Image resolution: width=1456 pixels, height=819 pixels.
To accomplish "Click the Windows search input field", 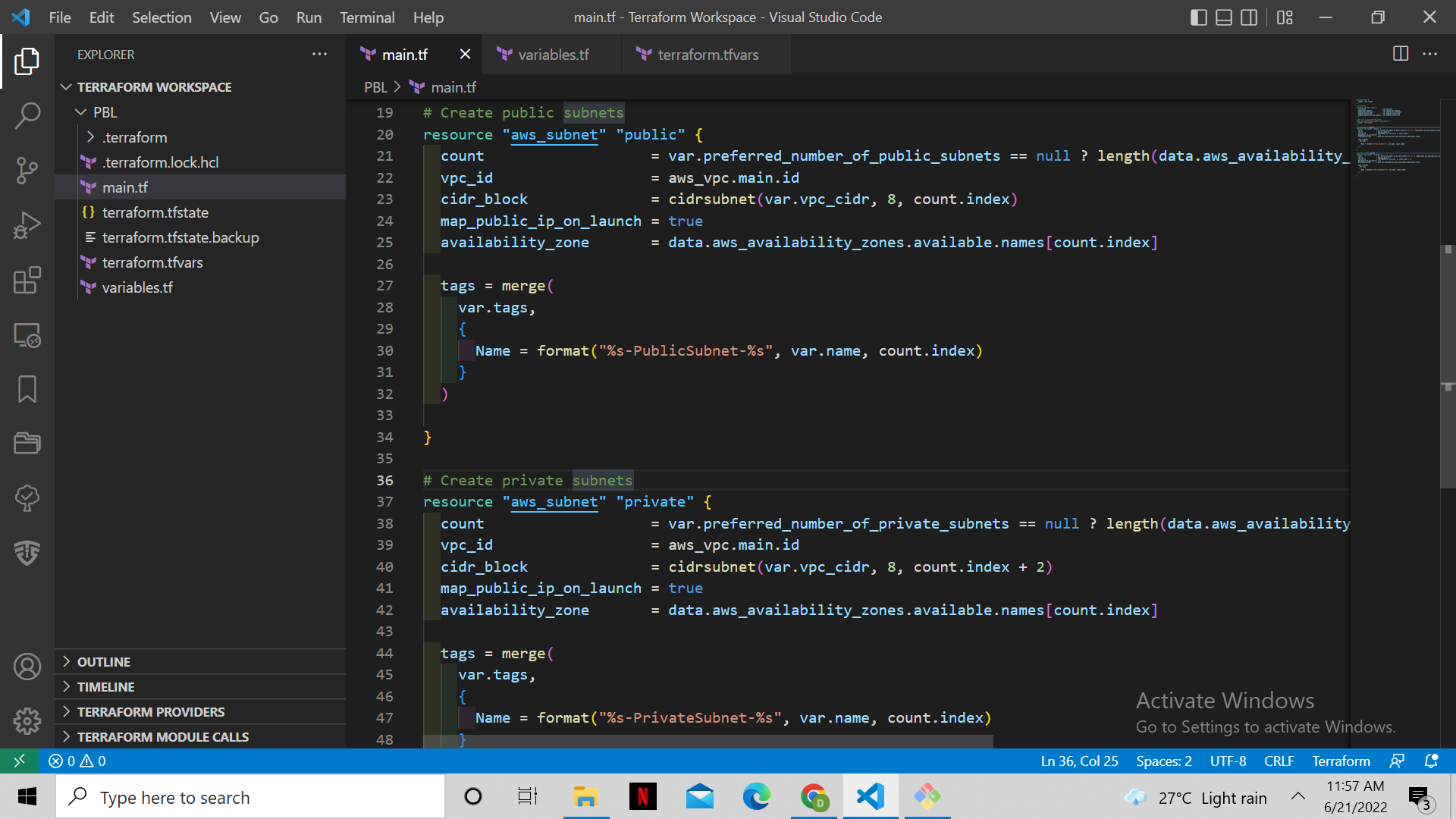I will pyautogui.click(x=250, y=796).
